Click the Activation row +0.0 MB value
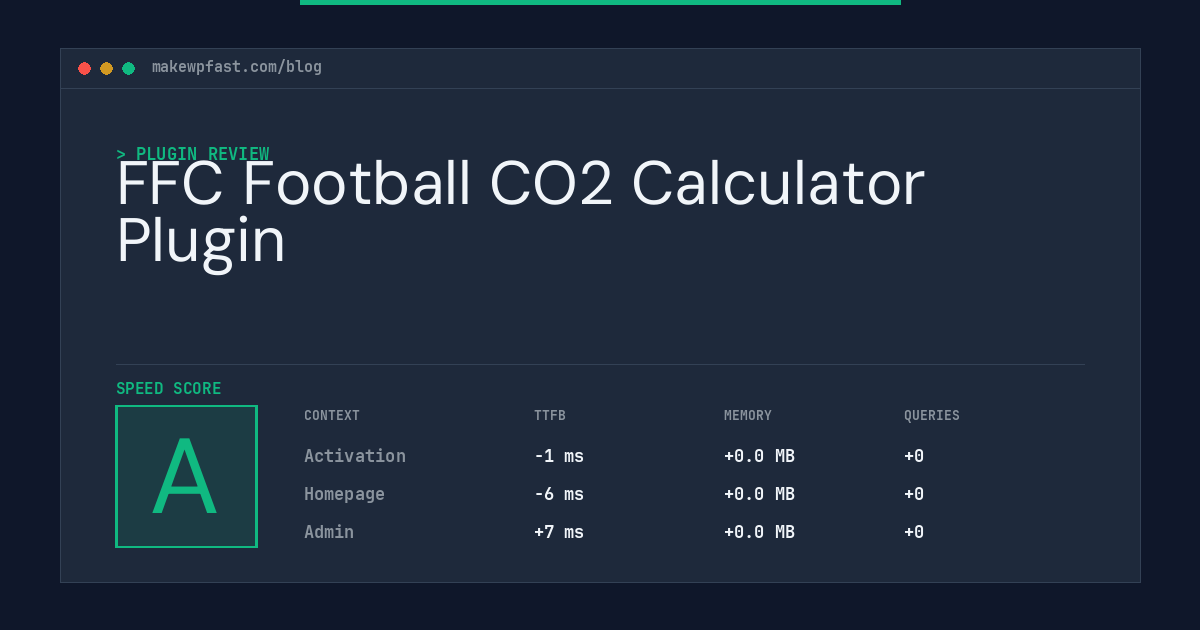The width and height of the screenshot is (1200, 630). coord(759,456)
